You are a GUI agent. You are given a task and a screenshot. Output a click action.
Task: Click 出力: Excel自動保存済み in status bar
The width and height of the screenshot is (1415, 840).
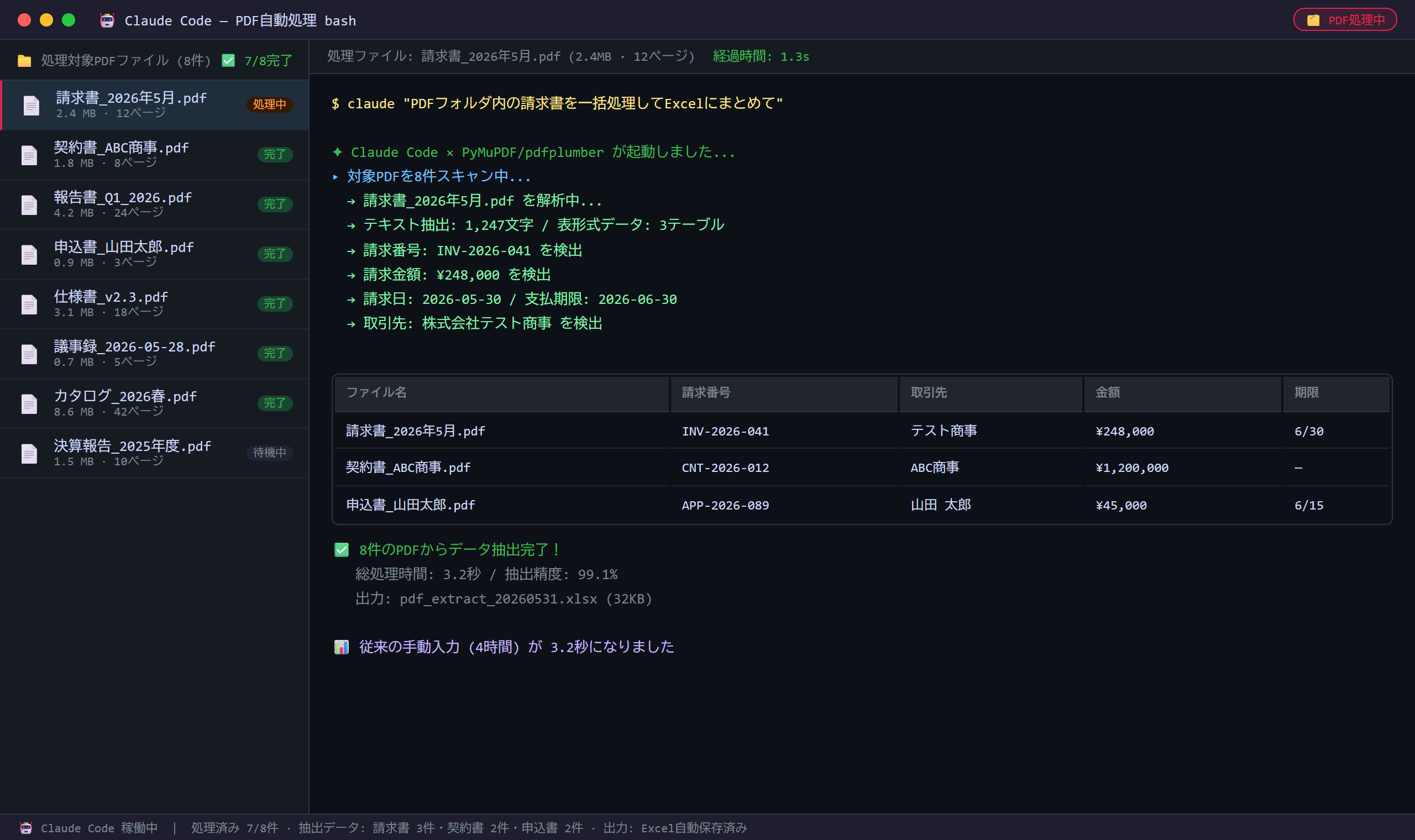[675, 828]
